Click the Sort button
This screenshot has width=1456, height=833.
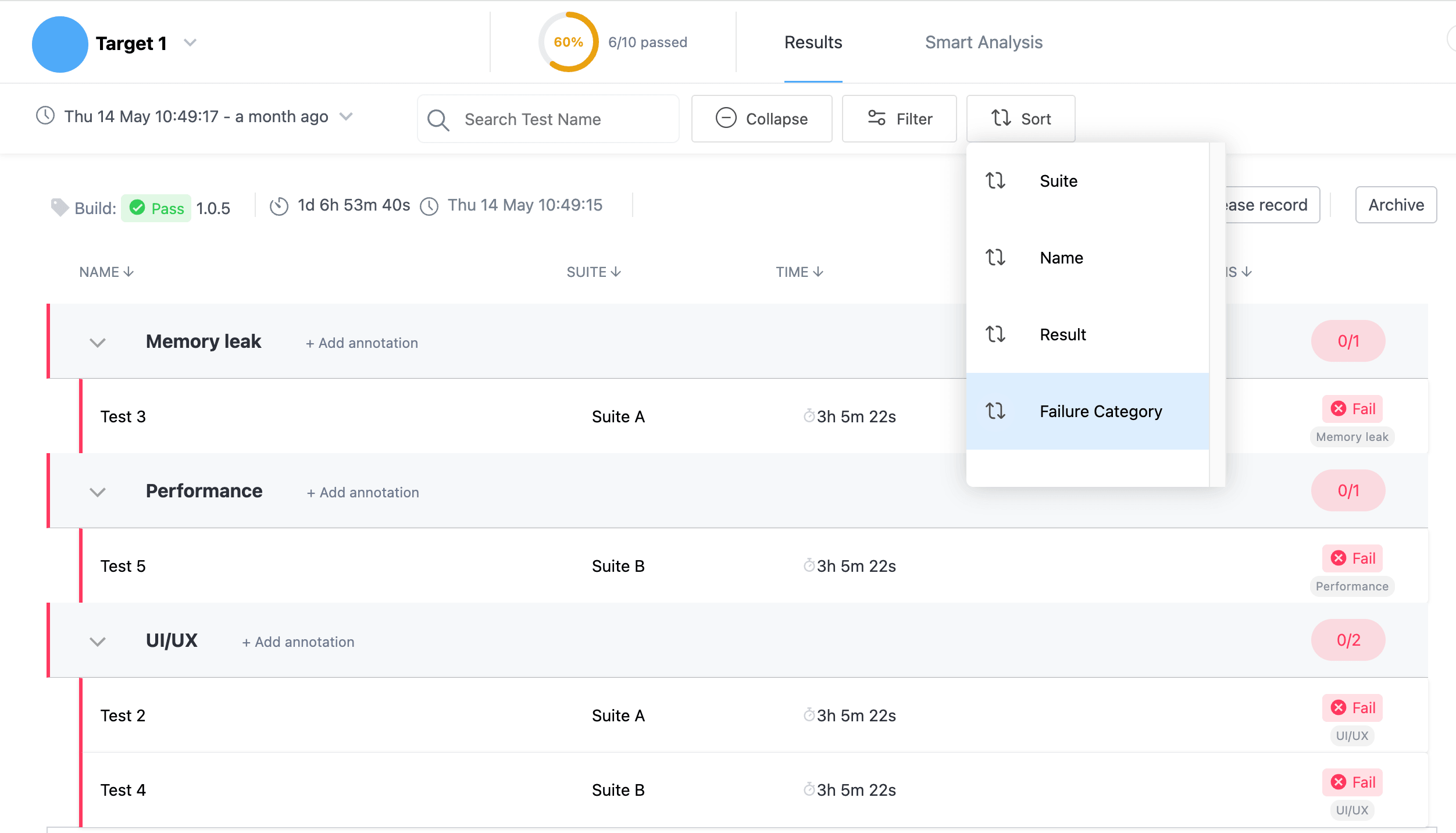[x=1020, y=119]
